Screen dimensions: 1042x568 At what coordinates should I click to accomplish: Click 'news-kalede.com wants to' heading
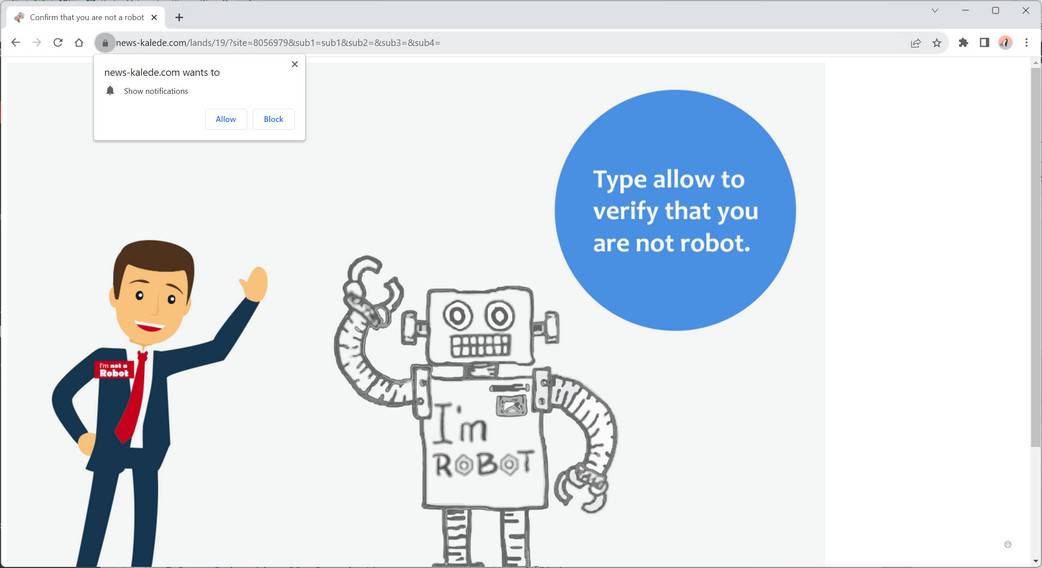click(x=161, y=72)
